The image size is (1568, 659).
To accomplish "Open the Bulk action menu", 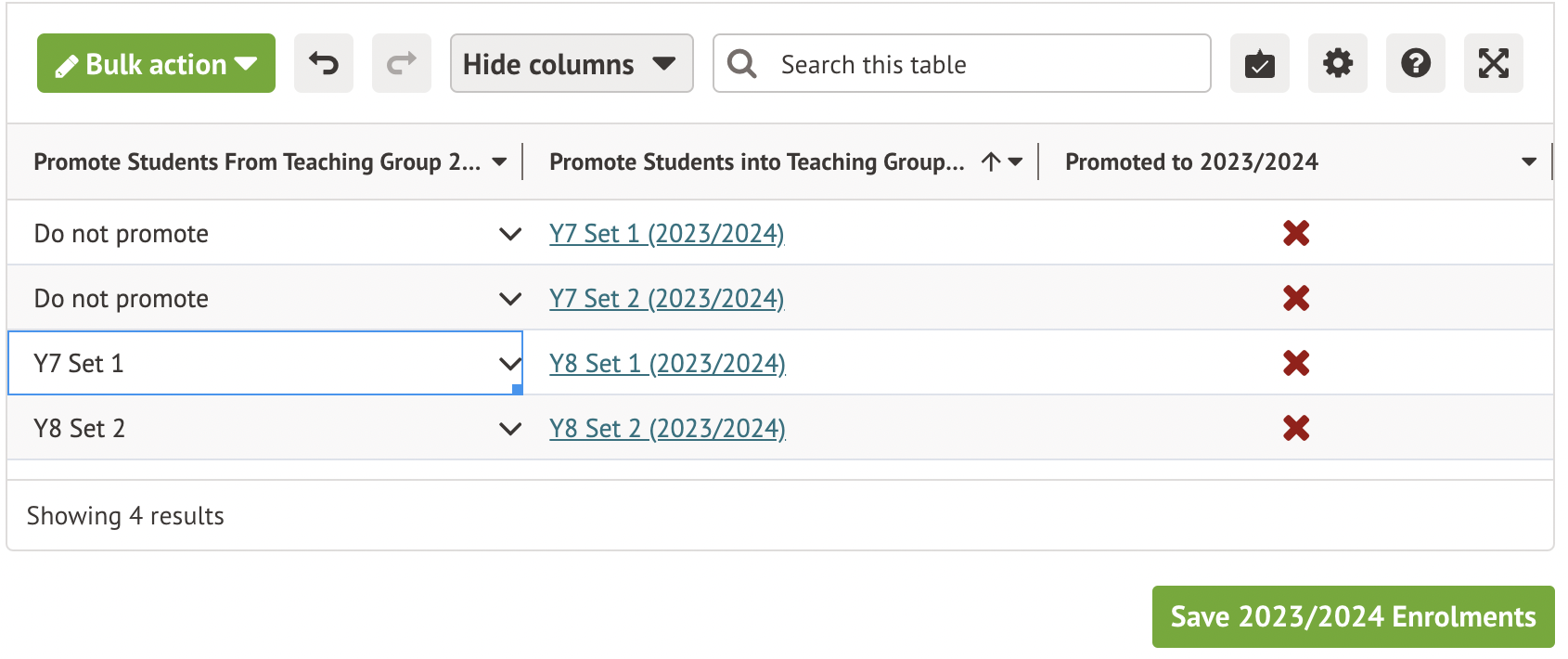I will [x=156, y=63].
